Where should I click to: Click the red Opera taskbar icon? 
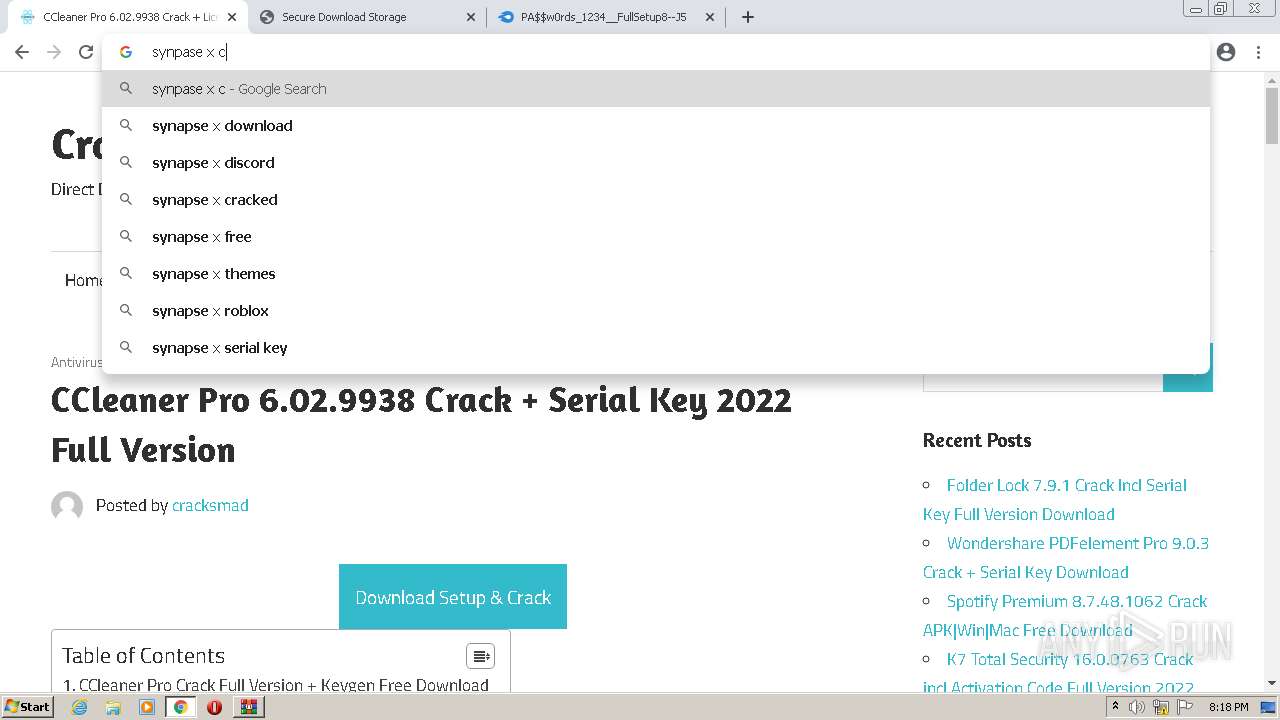(x=214, y=707)
